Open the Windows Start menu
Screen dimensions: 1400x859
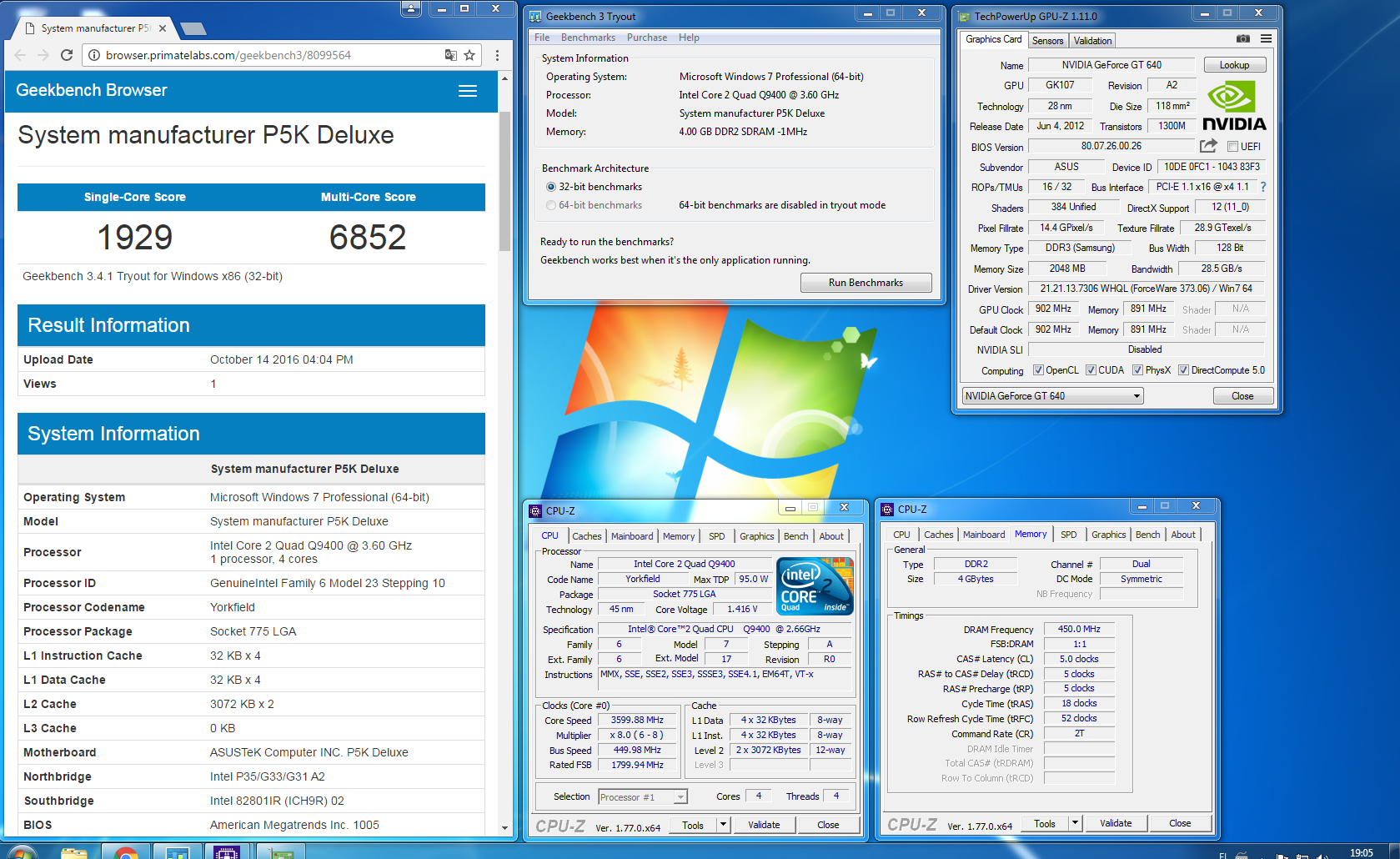pyautogui.click(x=23, y=851)
